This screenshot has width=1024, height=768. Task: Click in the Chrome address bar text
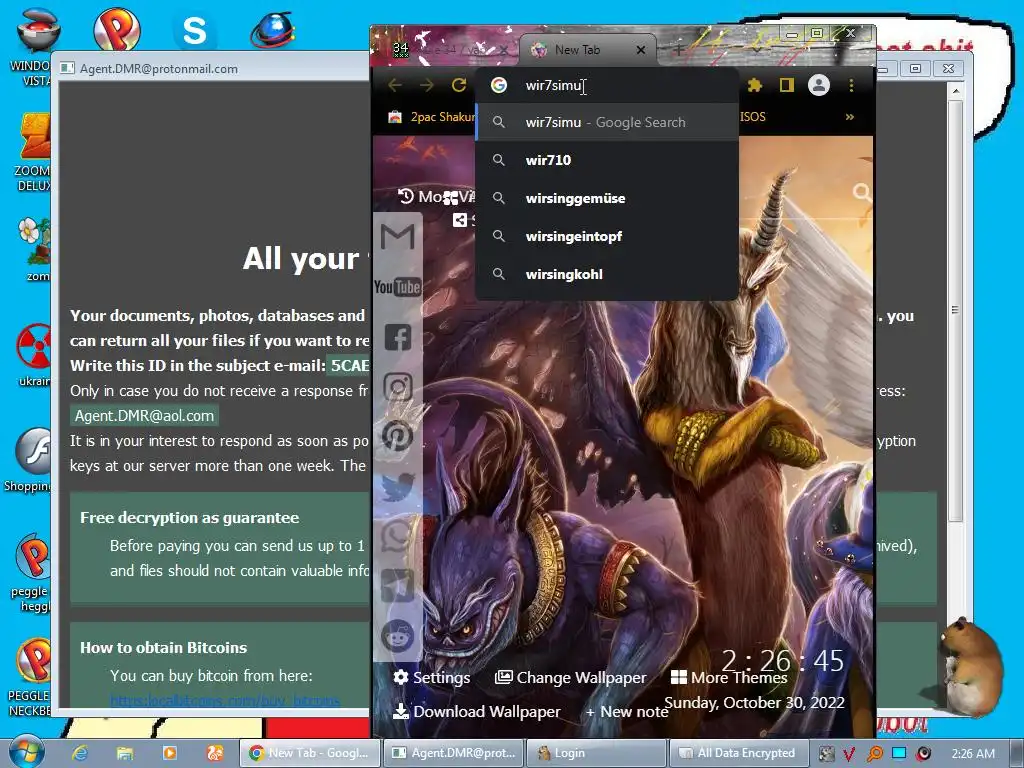[x=552, y=85]
